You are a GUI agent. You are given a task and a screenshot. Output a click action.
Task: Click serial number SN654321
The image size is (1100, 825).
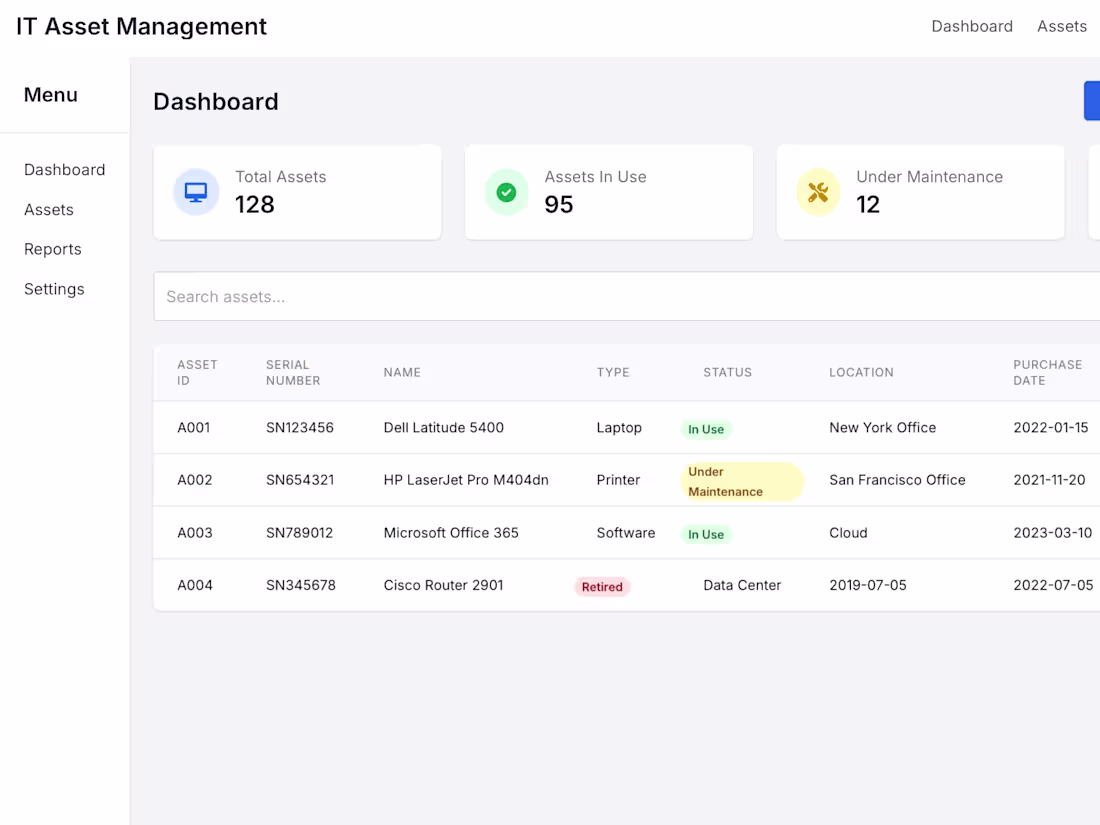click(300, 481)
